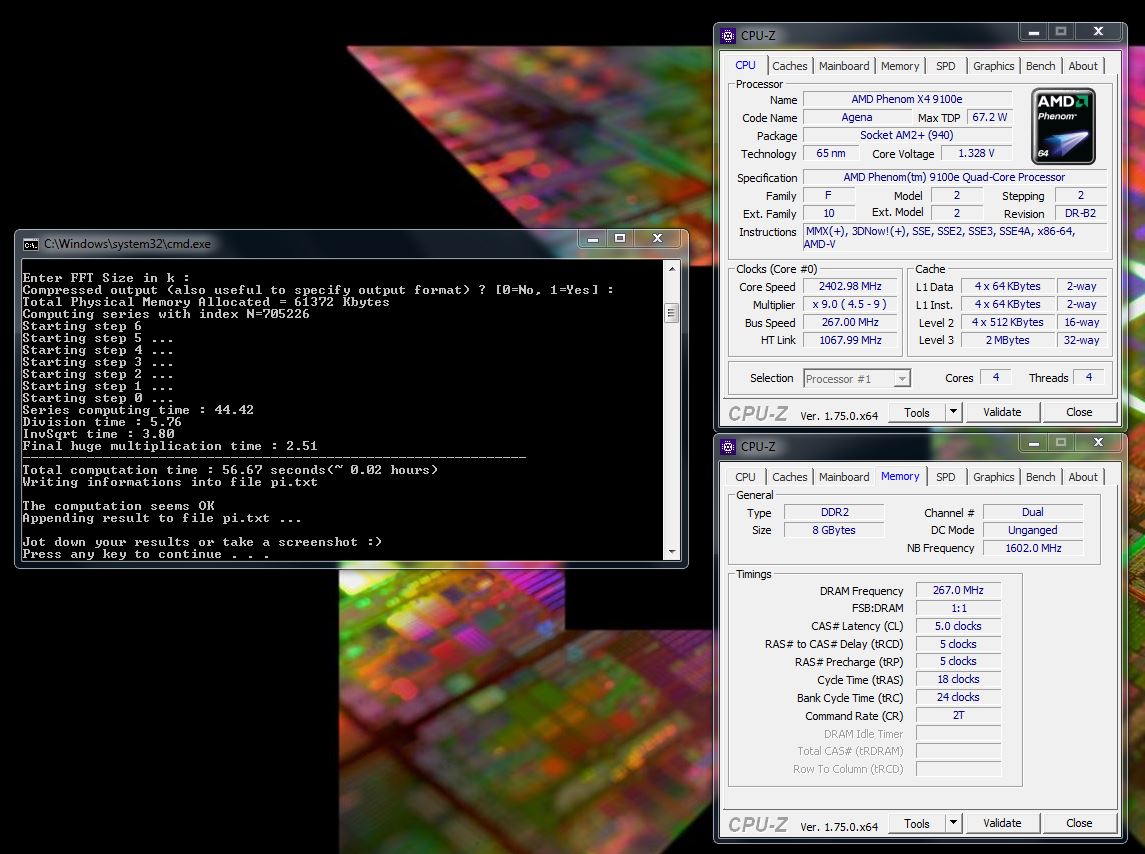The image size is (1145, 854).
Task: Close the cmd.exe window
Action: point(657,239)
